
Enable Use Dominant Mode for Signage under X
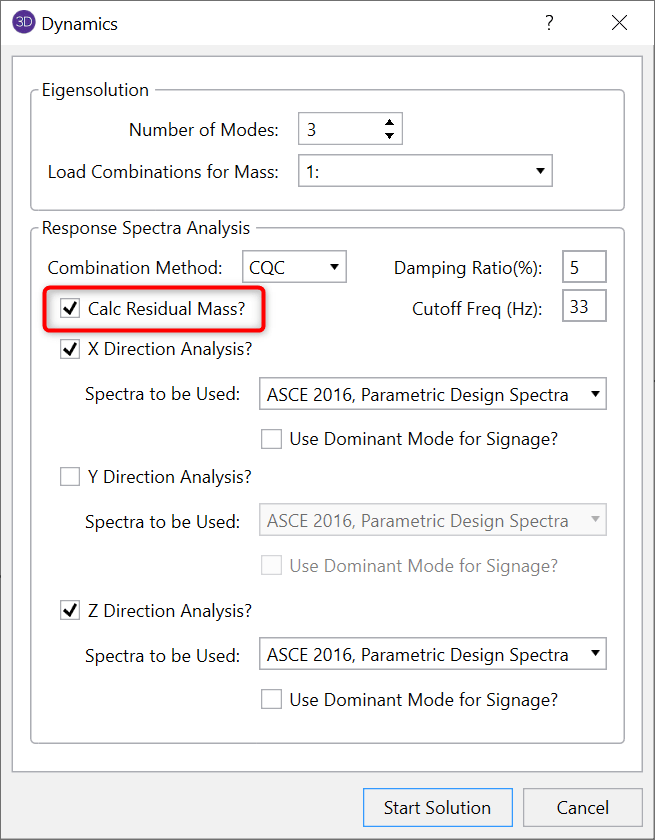point(271,438)
